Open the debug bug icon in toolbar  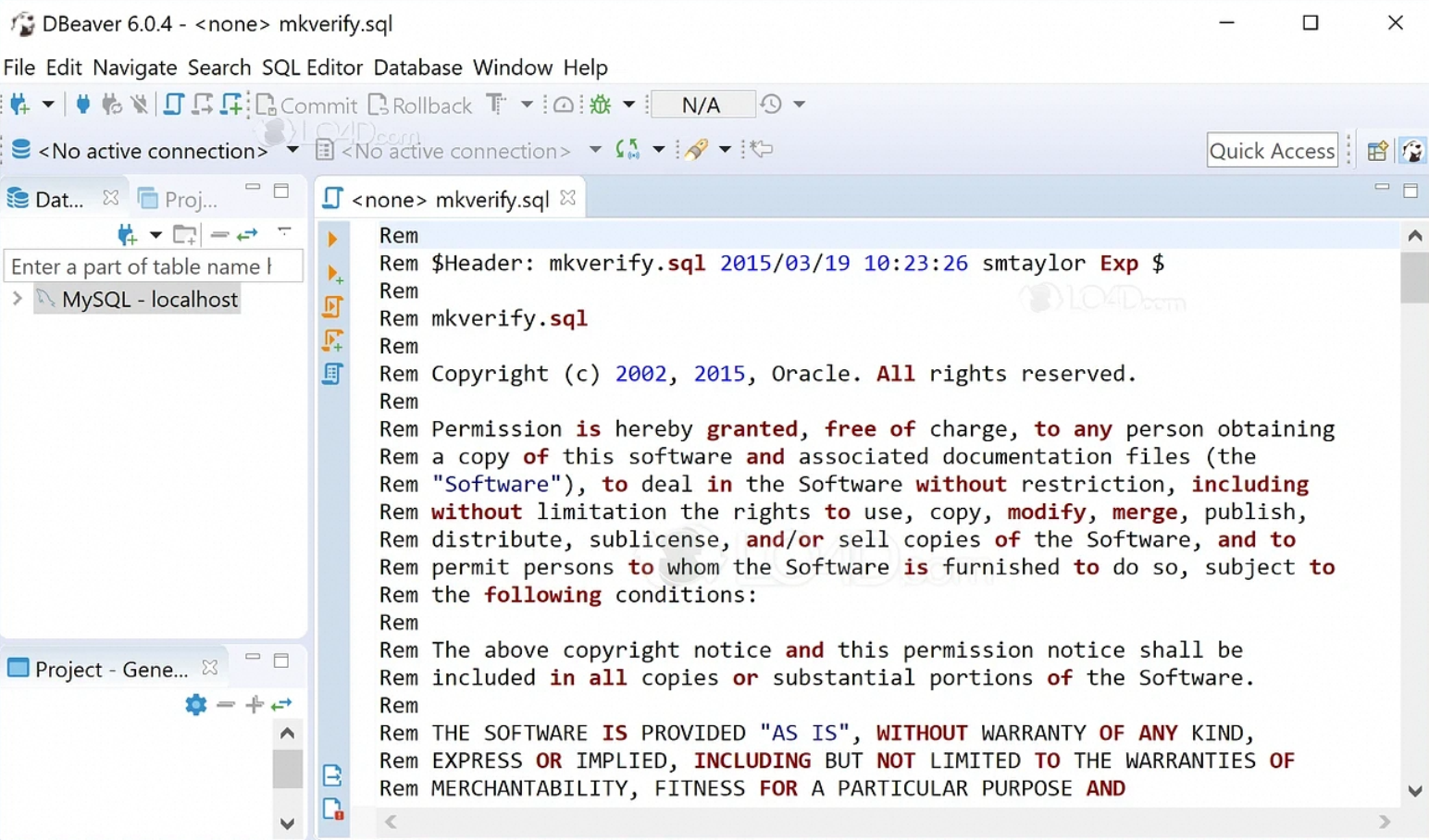tap(601, 105)
